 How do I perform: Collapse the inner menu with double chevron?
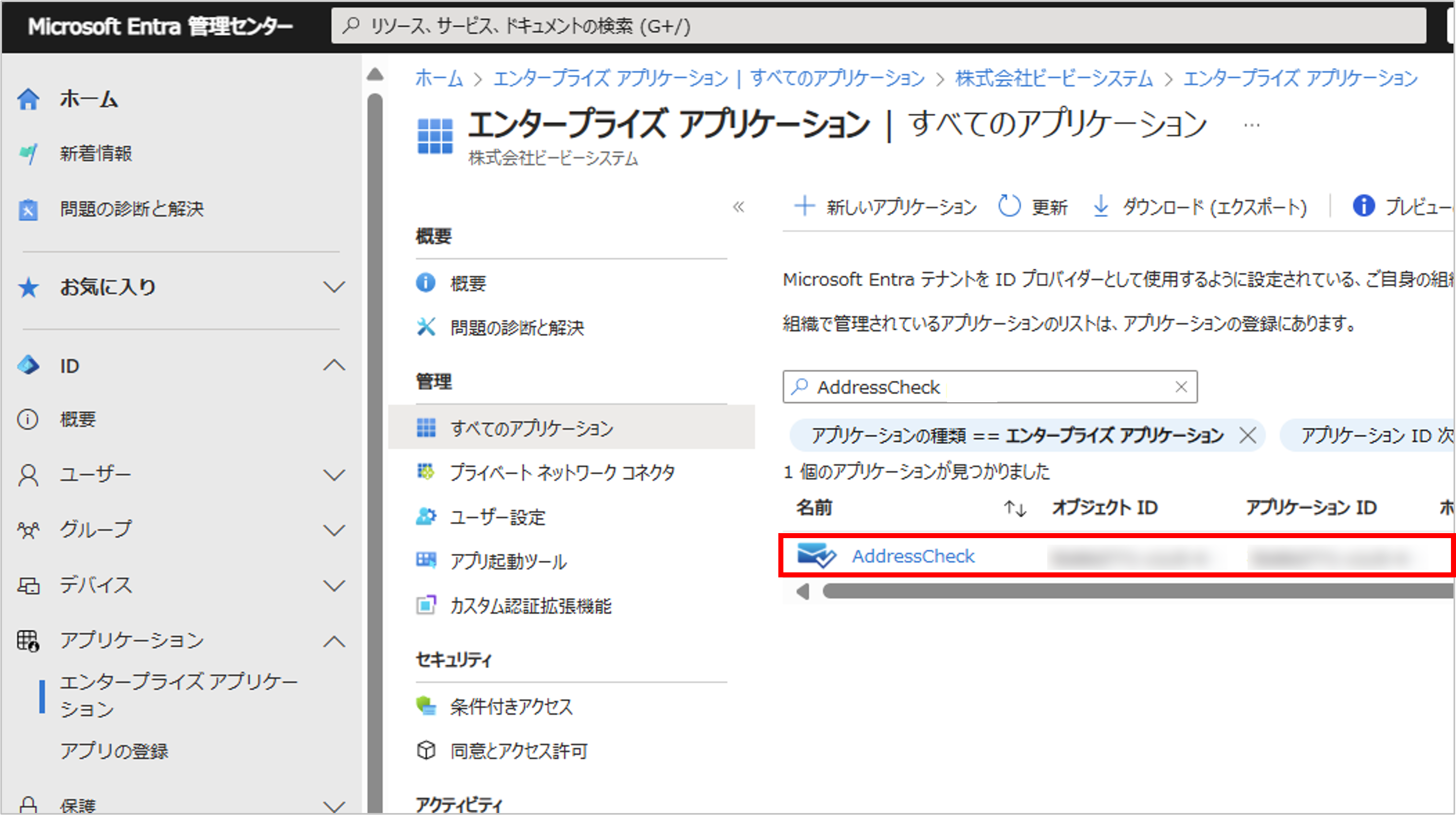coord(738,207)
